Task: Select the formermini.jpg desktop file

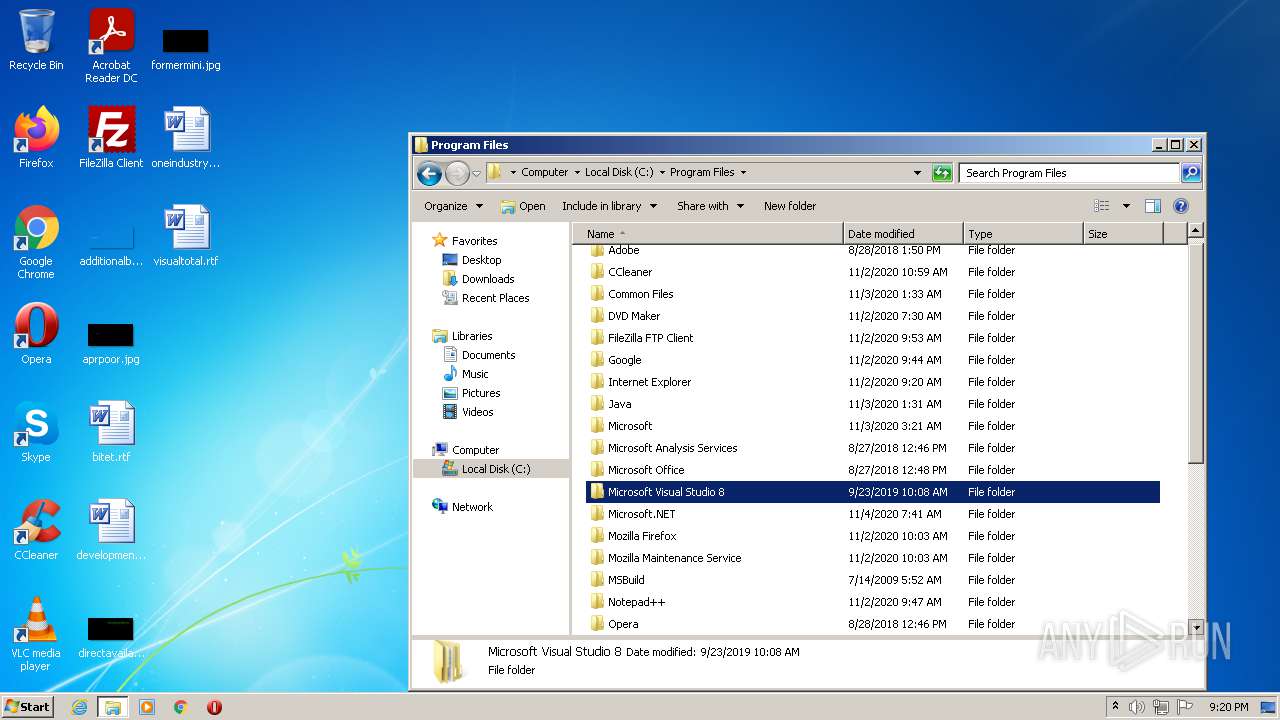Action: (186, 48)
